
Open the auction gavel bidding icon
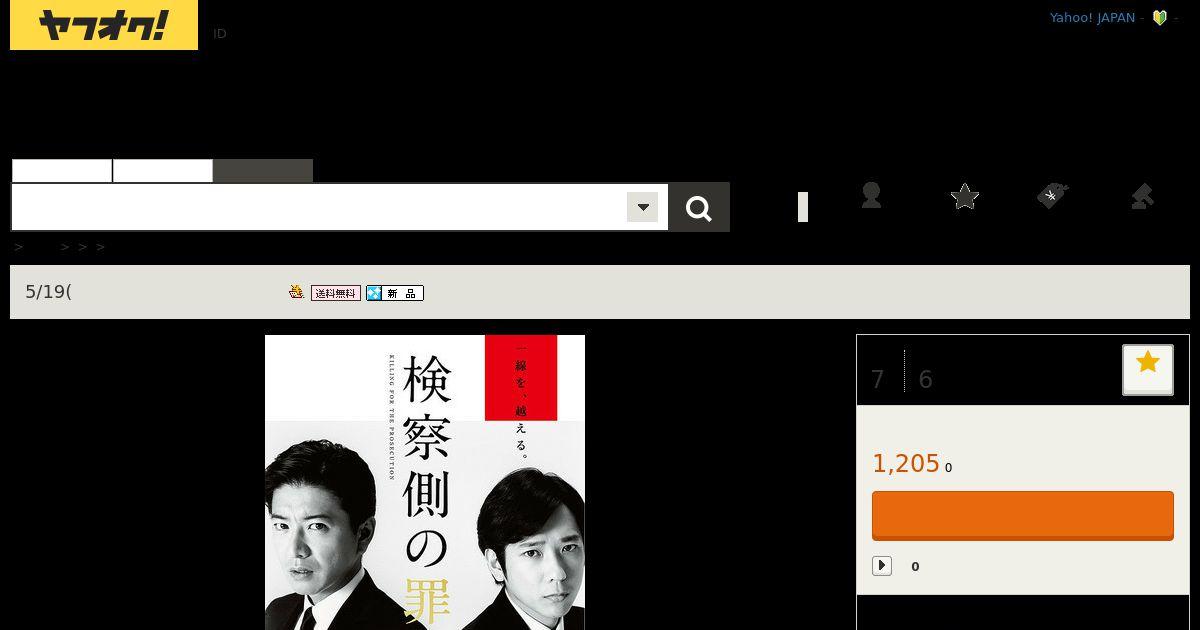(x=1143, y=196)
